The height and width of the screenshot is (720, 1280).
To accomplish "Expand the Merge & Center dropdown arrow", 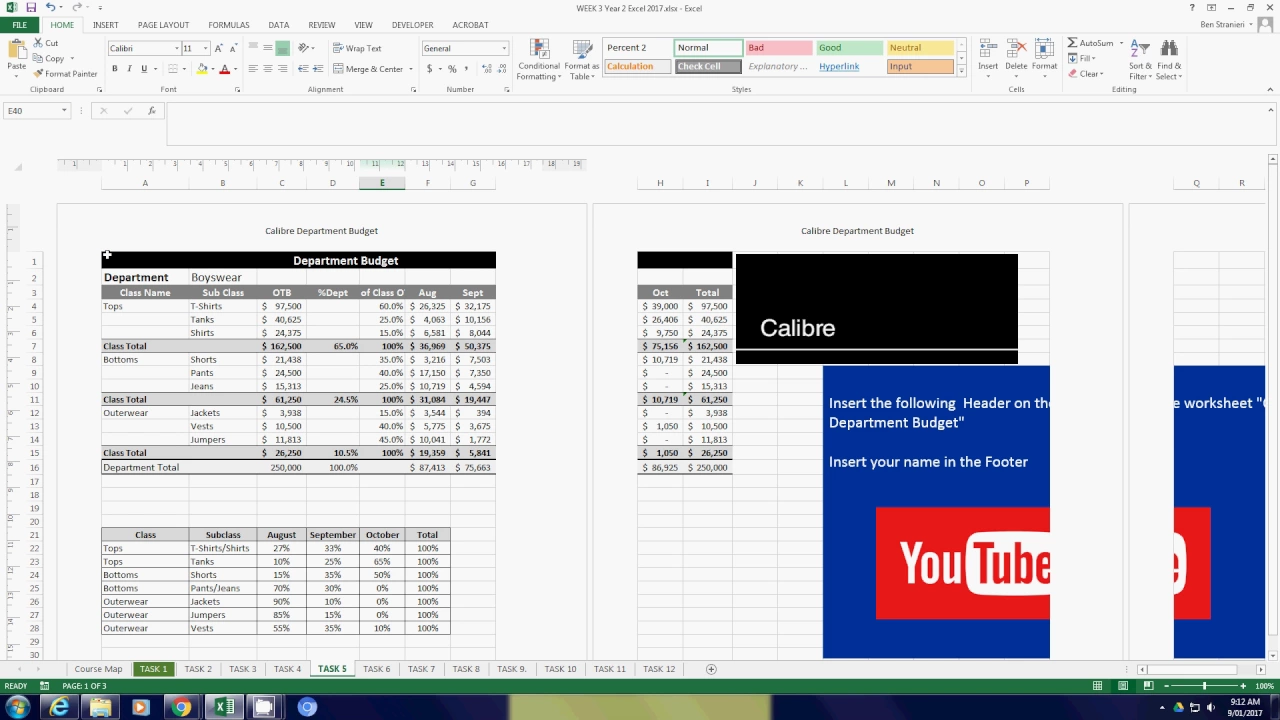I will [409, 69].
